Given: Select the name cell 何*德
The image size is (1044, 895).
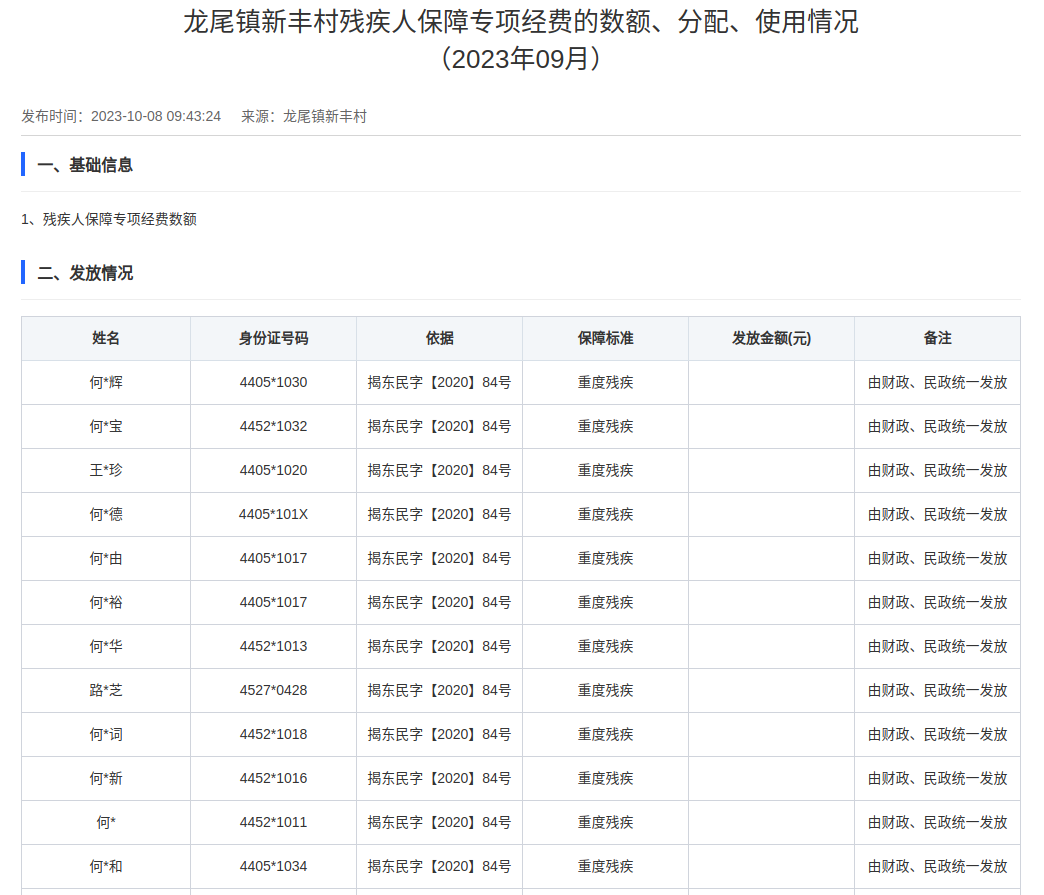Looking at the screenshot, I should [x=106, y=515].
